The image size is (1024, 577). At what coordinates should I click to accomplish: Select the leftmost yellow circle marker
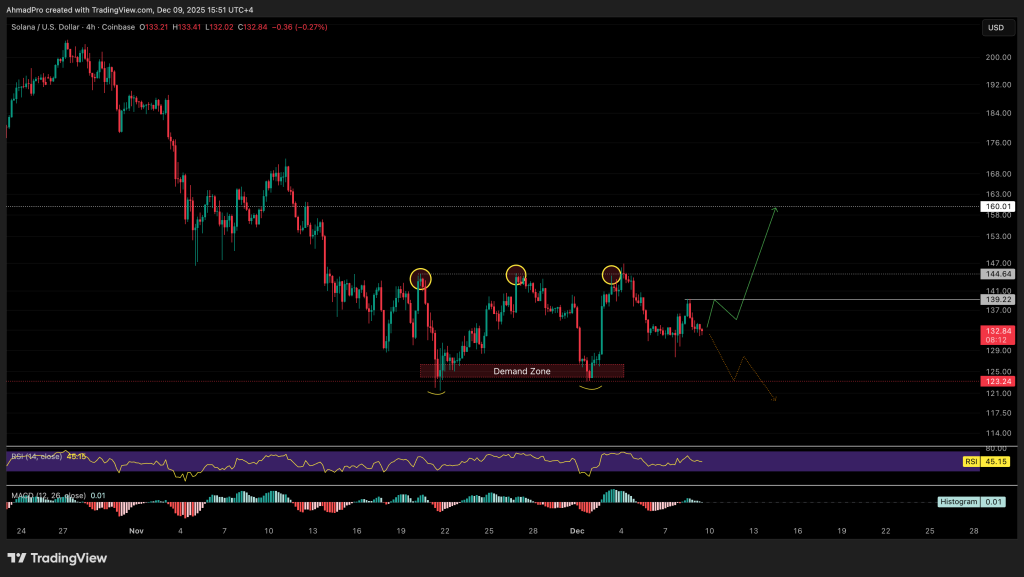[x=421, y=277]
